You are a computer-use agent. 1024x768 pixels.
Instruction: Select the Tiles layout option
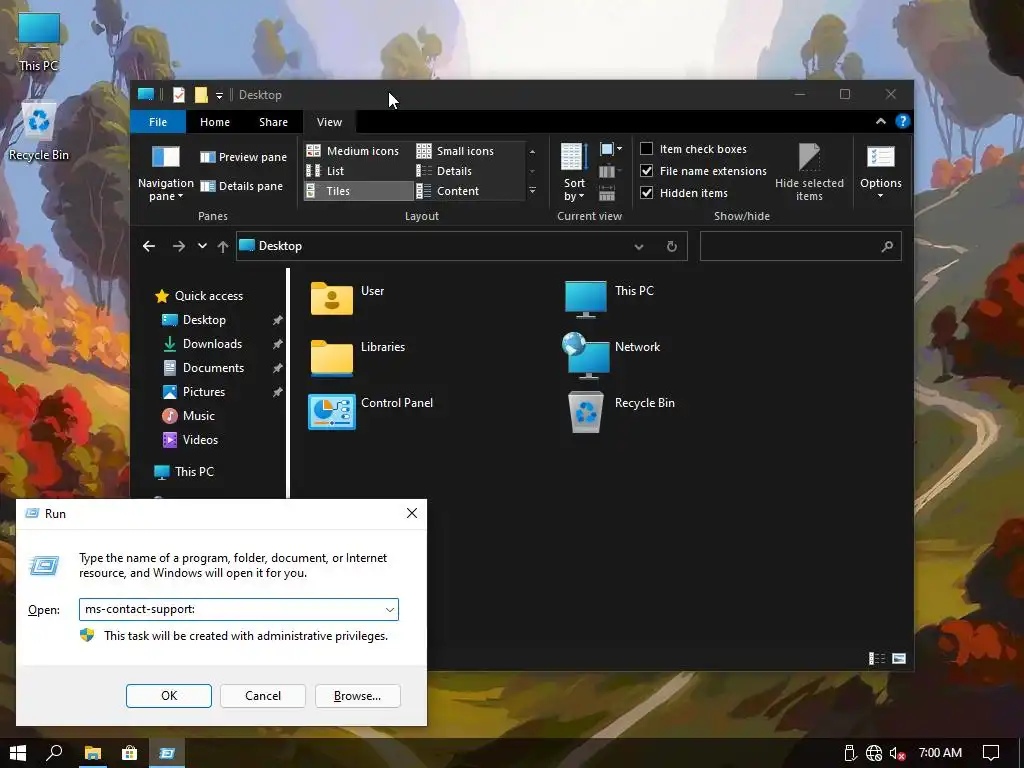(x=359, y=191)
